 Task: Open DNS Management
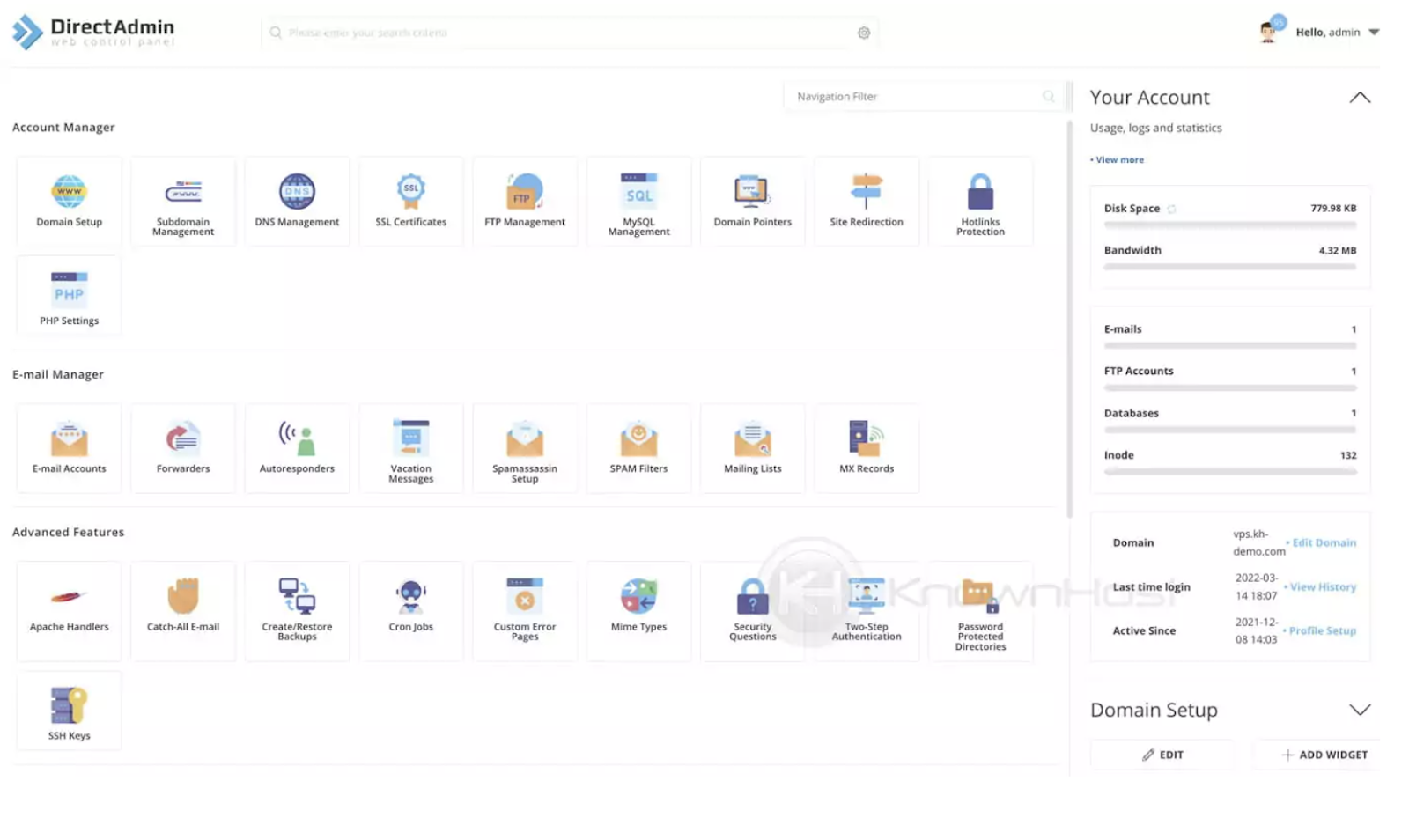297,202
